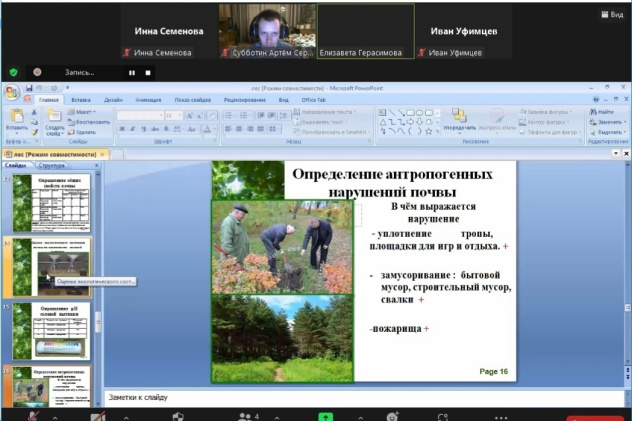Image resolution: width=632 pixels, height=421 pixels.
Task: Select the oval shape in gallery
Action: (420, 113)
